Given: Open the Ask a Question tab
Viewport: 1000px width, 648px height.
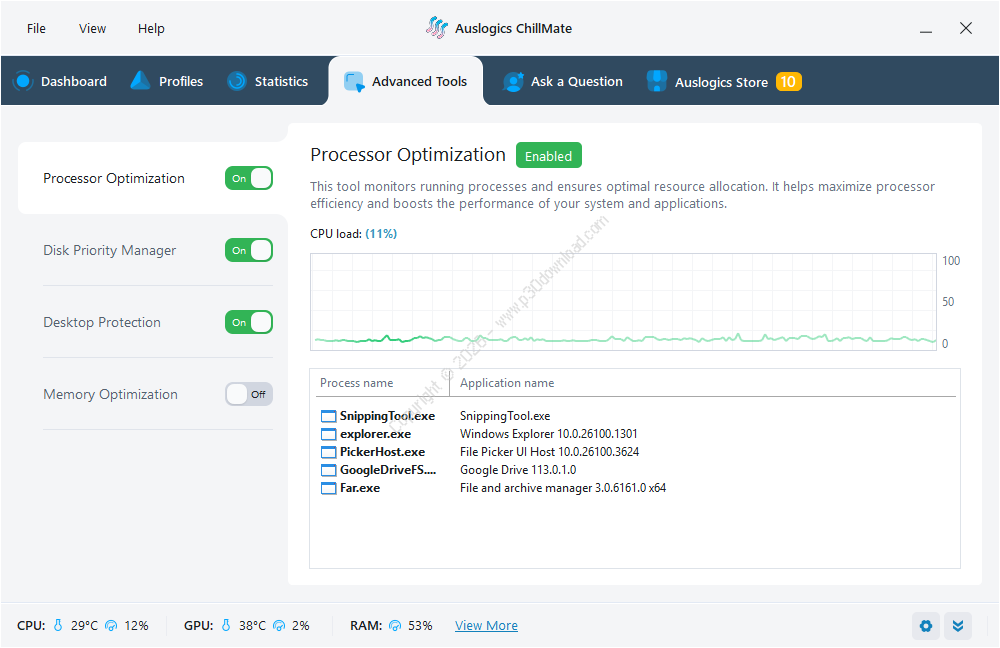Looking at the screenshot, I should click(562, 81).
